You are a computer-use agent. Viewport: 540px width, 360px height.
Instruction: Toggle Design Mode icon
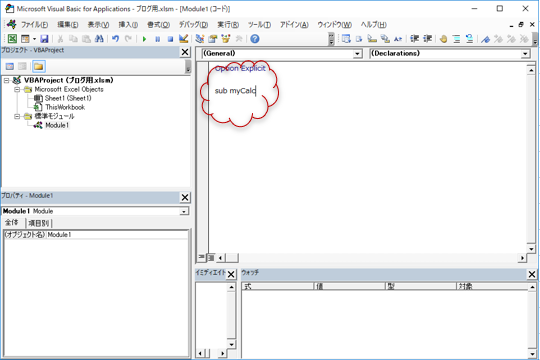click(183, 39)
